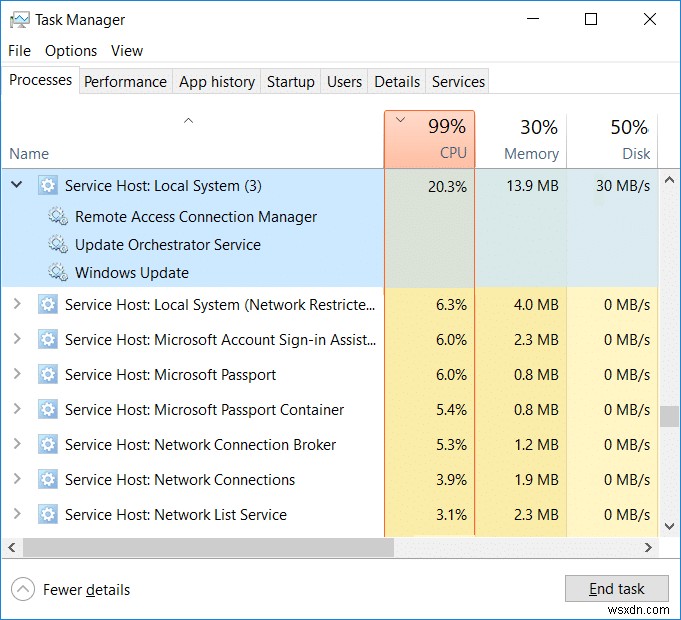Click the gear icon of Network List Service row
This screenshot has height=620, width=681.
48,514
